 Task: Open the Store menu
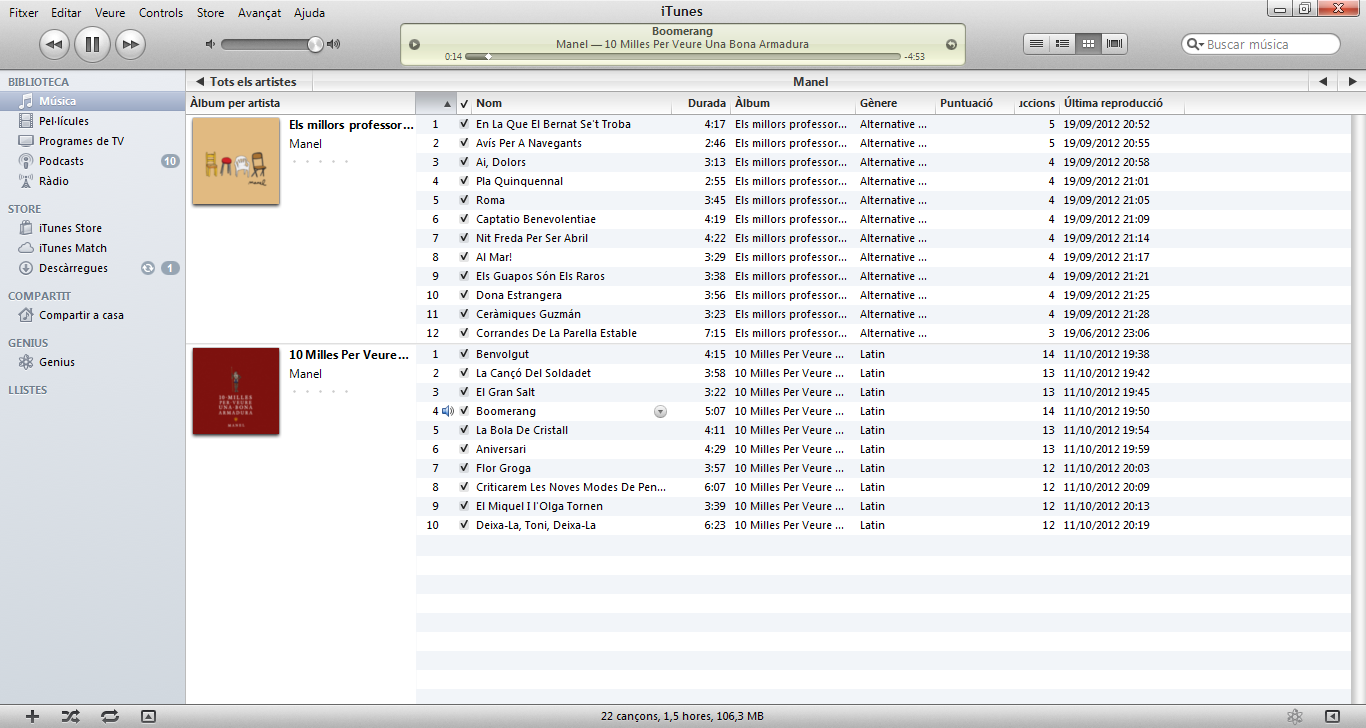211,13
